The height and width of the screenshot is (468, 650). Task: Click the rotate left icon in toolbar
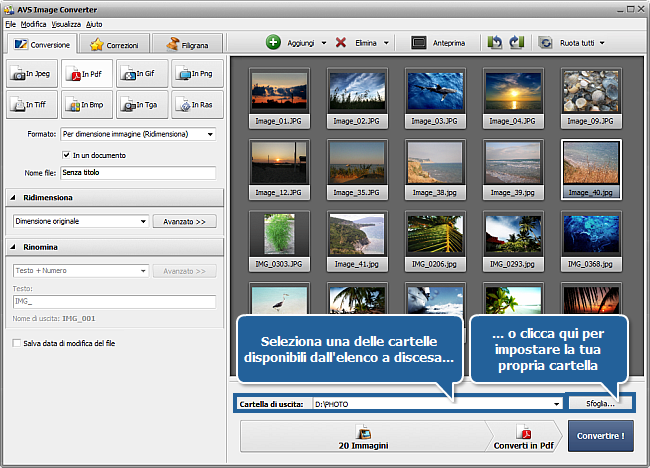495,43
